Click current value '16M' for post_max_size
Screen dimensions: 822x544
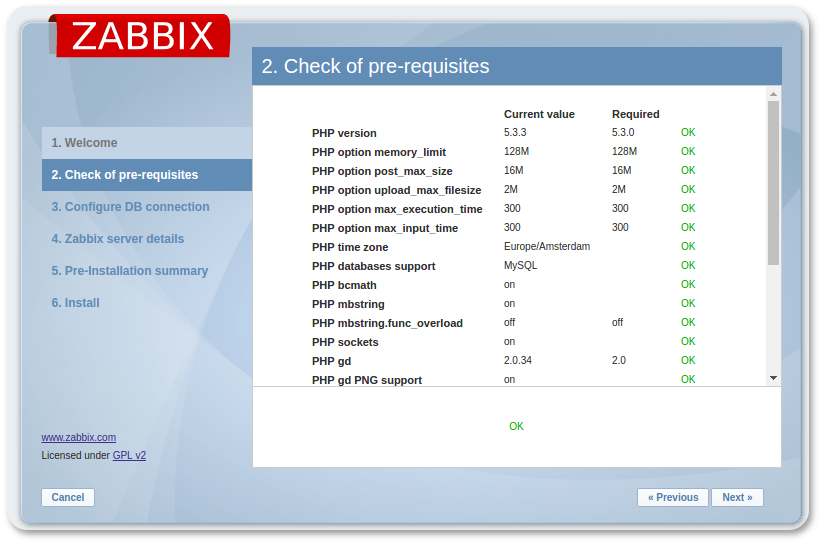click(513, 170)
